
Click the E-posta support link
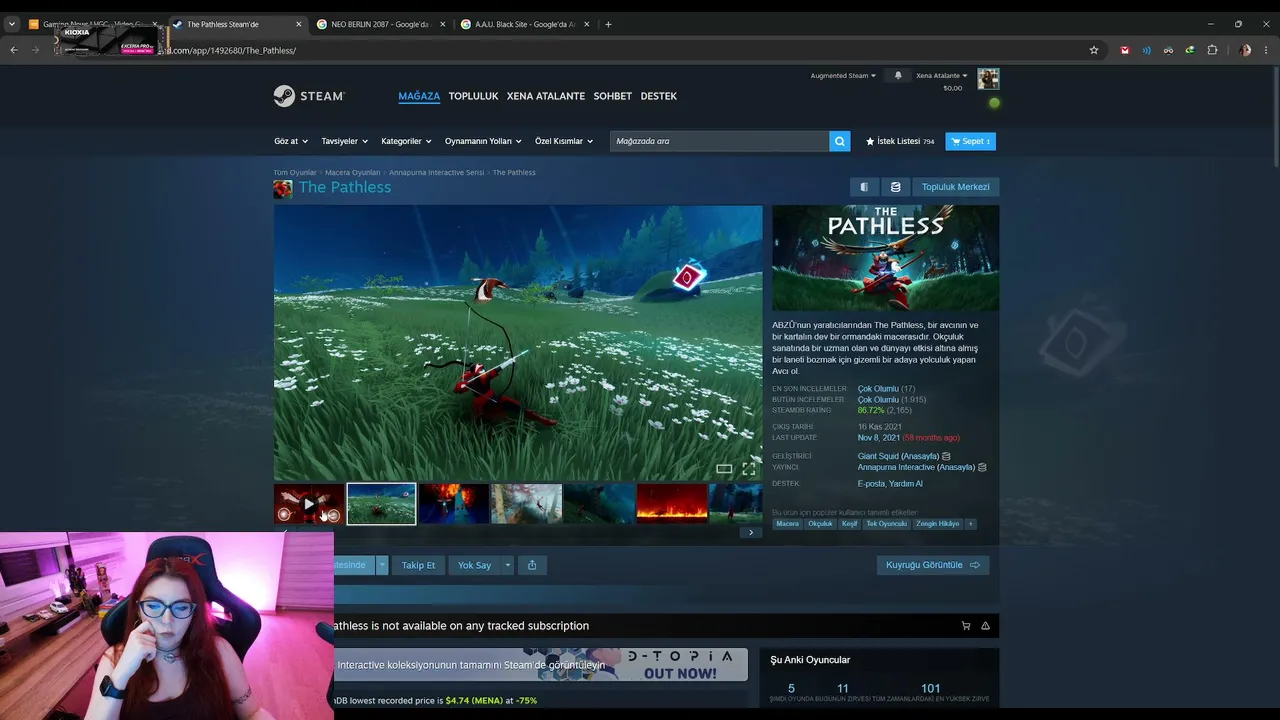pyautogui.click(x=871, y=484)
